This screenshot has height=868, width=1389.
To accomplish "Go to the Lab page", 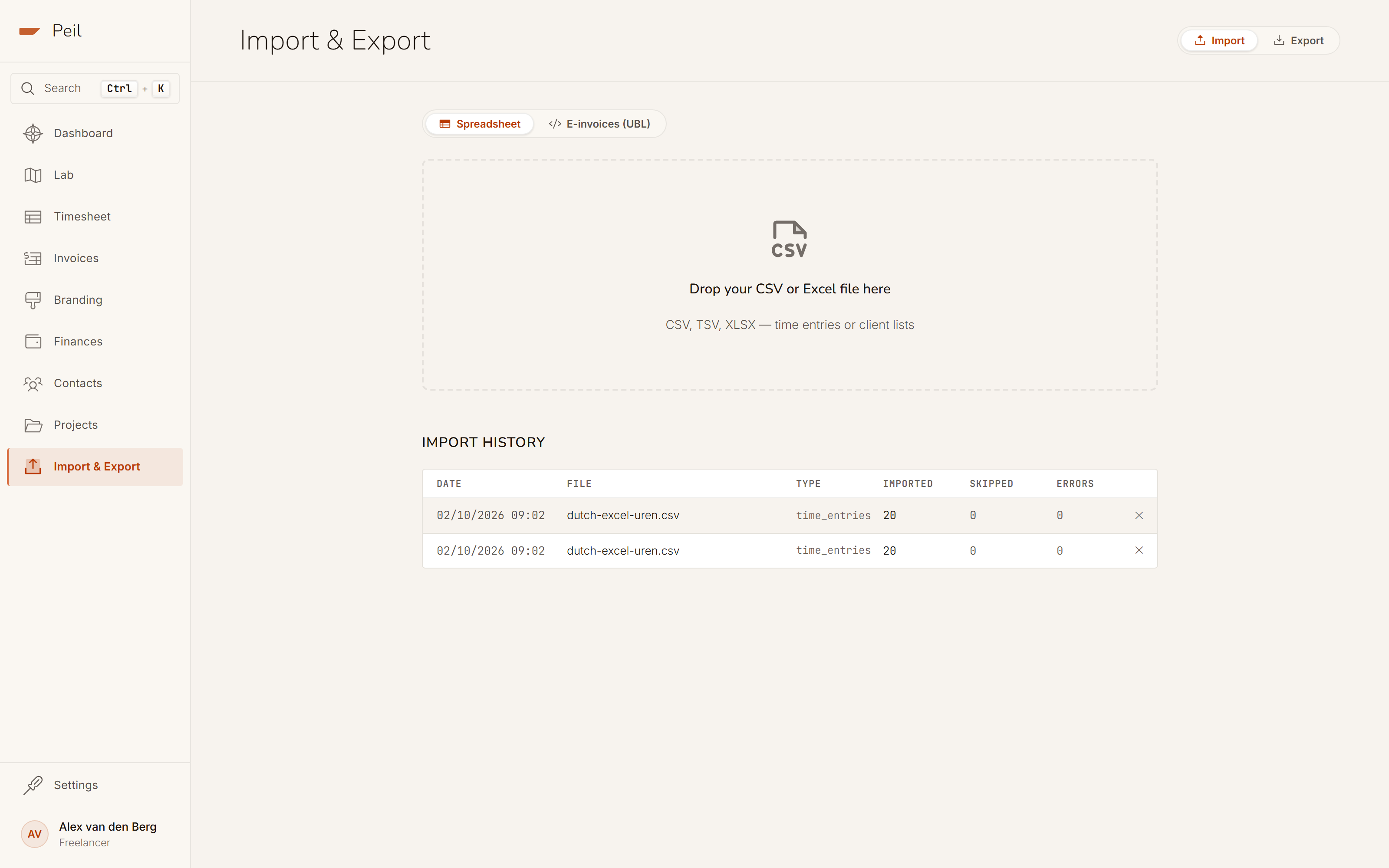I will 95,175.
